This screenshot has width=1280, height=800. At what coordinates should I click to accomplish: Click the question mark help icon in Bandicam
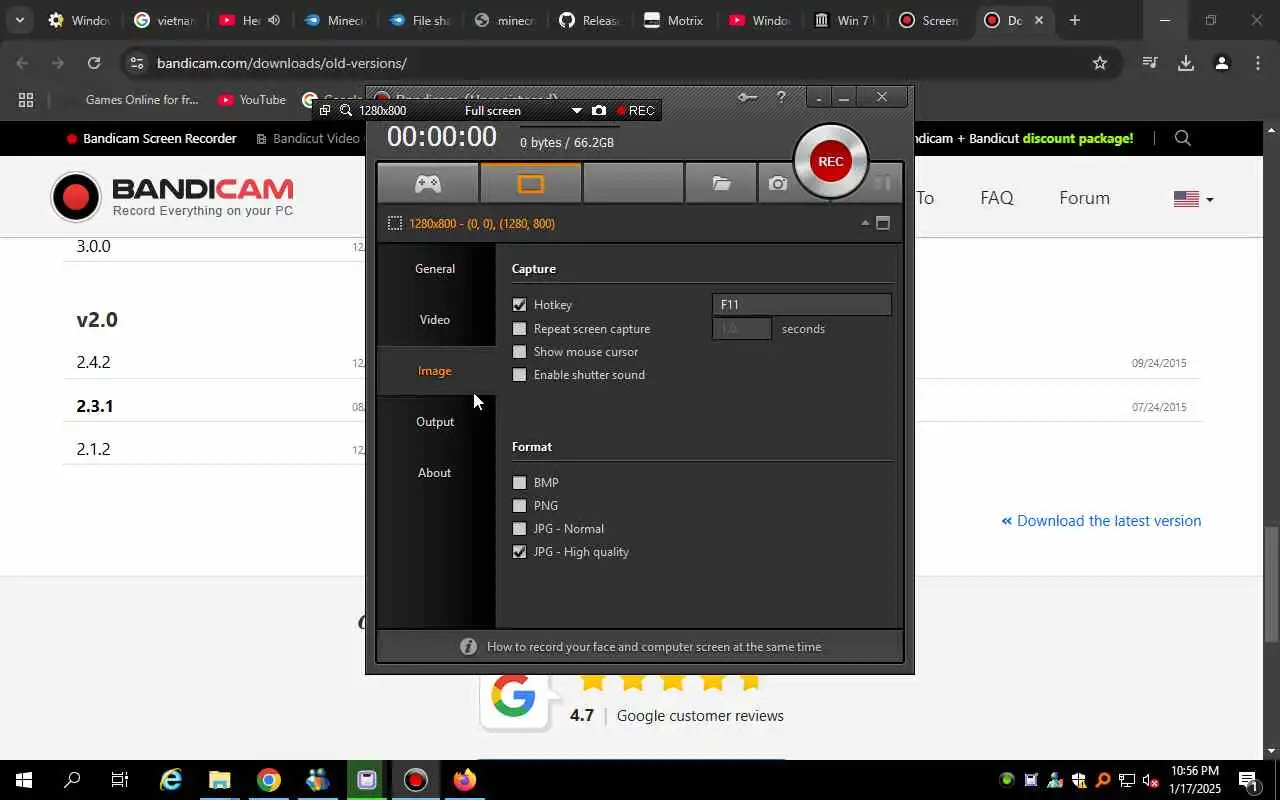tap(781, 97)
